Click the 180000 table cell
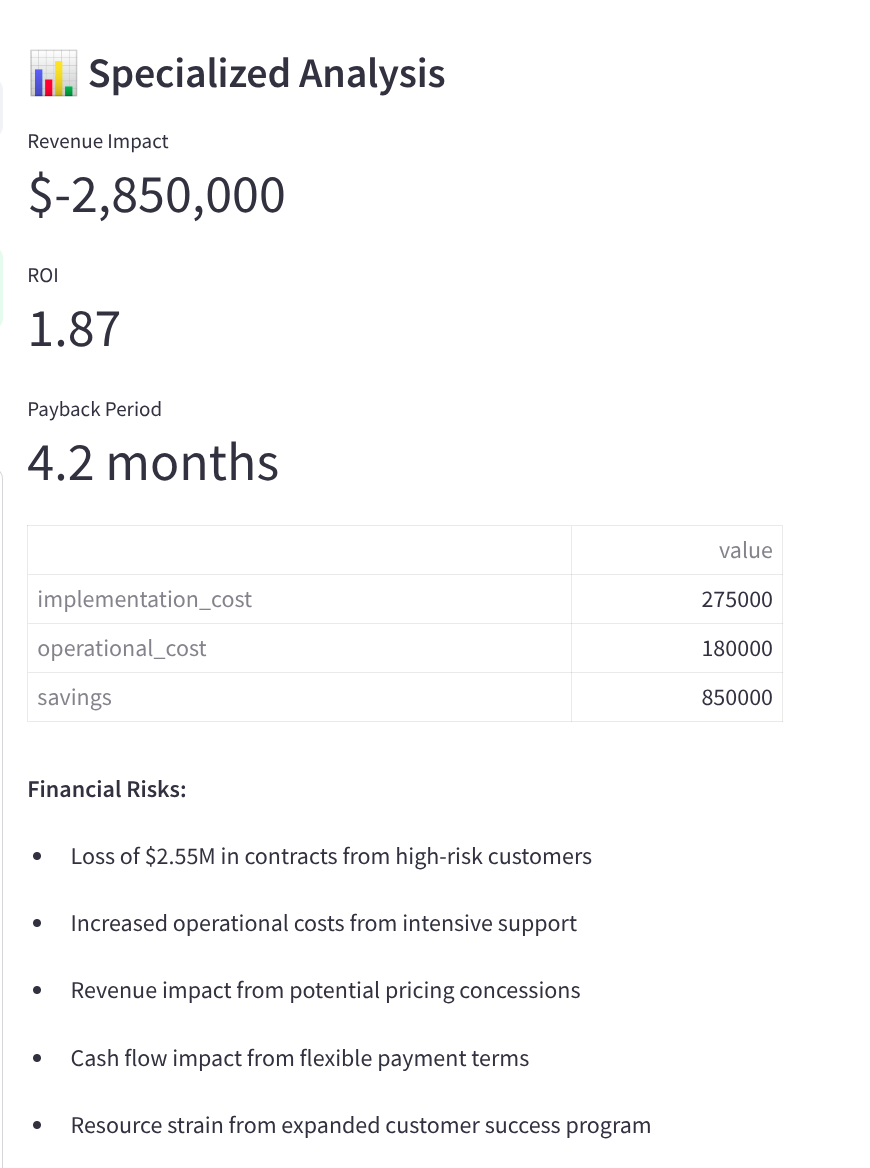This screenshot has width=870, height=1168. (x=737, y=649)
